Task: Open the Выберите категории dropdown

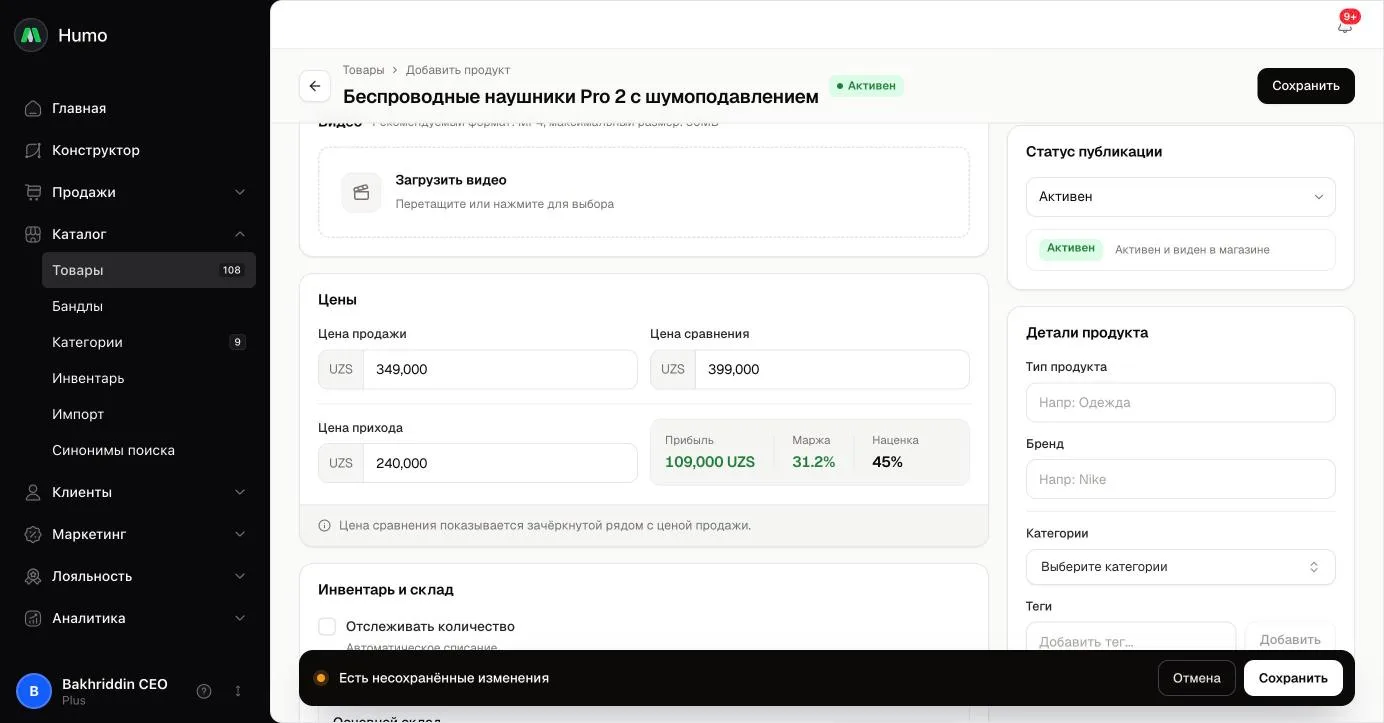Action: point(1180,567)
